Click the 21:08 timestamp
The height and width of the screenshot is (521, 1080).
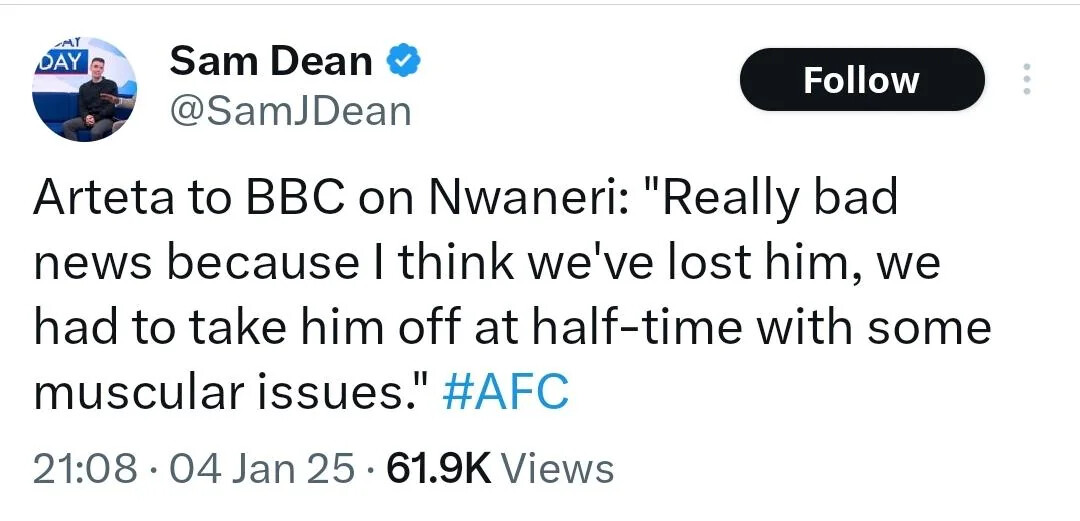[85, 470]
